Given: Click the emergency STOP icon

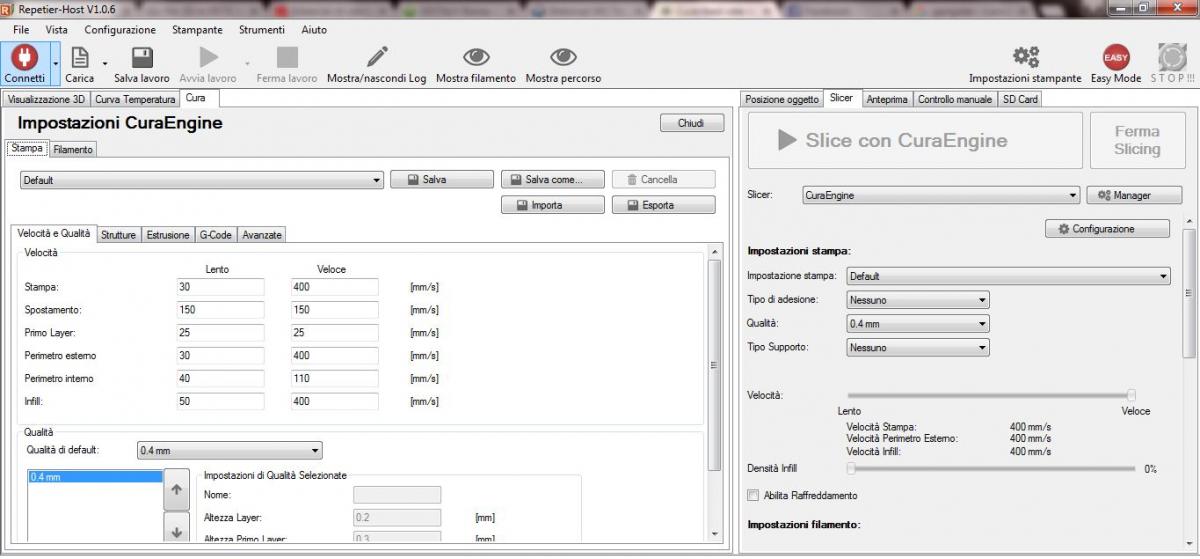Looking at the screenshot, I should (x=1172, y=57).
